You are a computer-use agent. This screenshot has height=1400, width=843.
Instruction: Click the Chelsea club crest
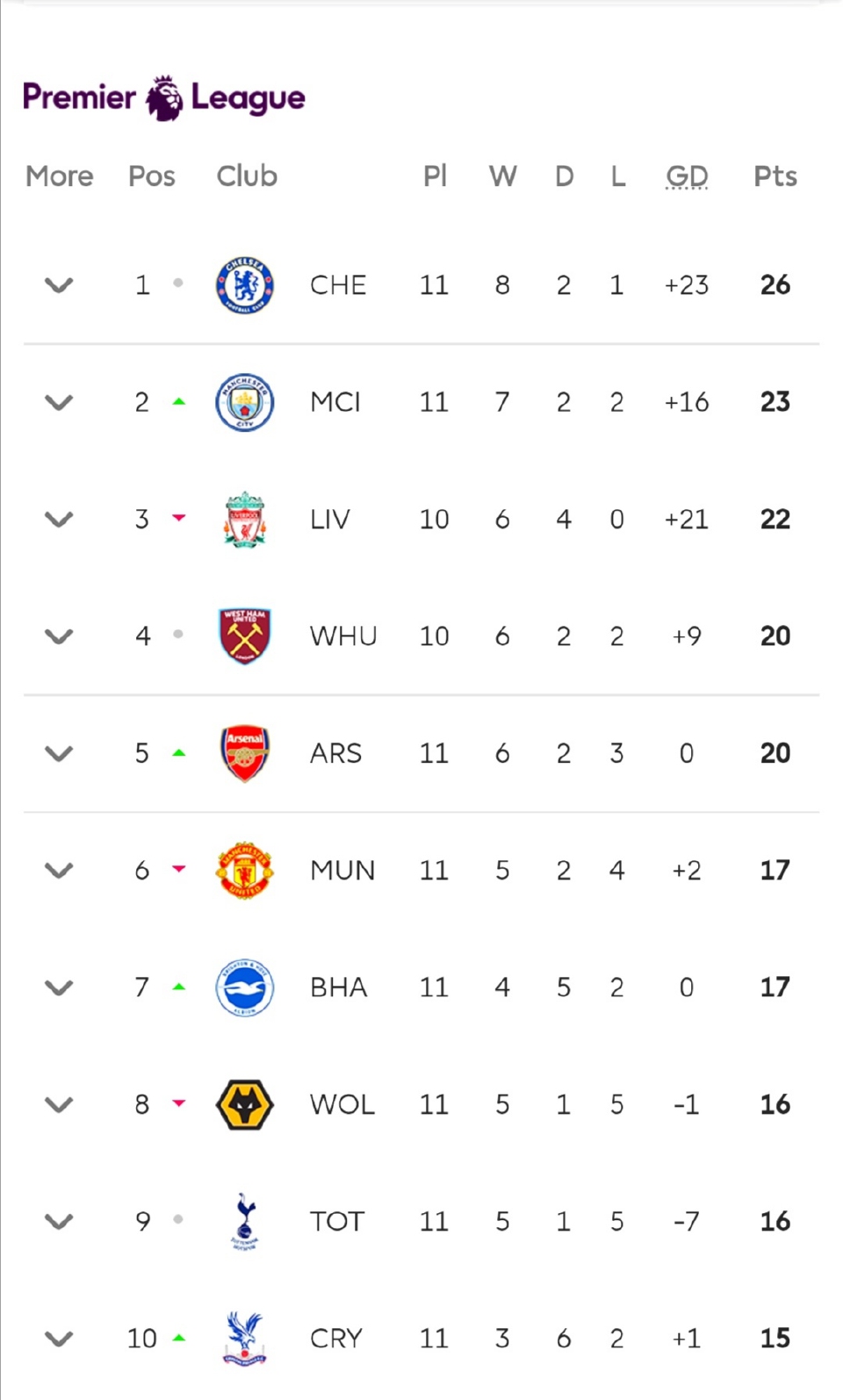coord(244,285)
